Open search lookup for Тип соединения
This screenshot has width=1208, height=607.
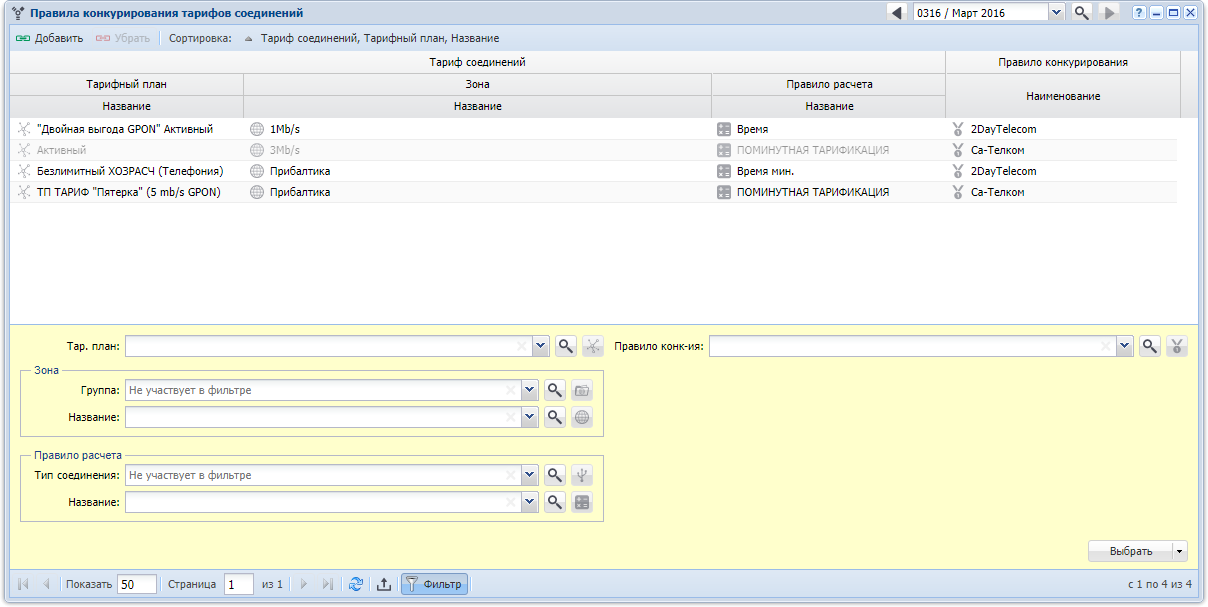[x=555, y=475]
